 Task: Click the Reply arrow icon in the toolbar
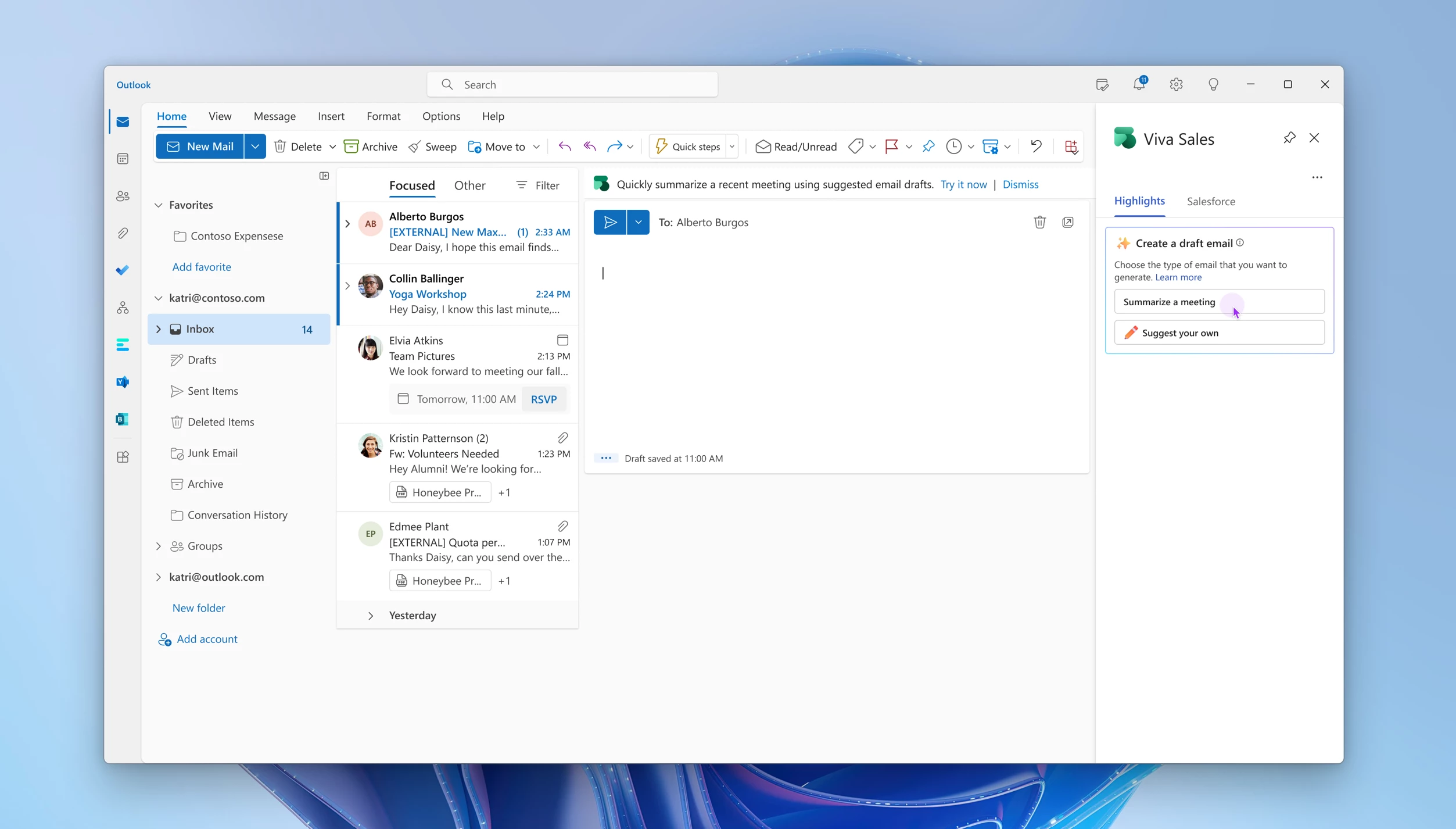click(564, 146)
